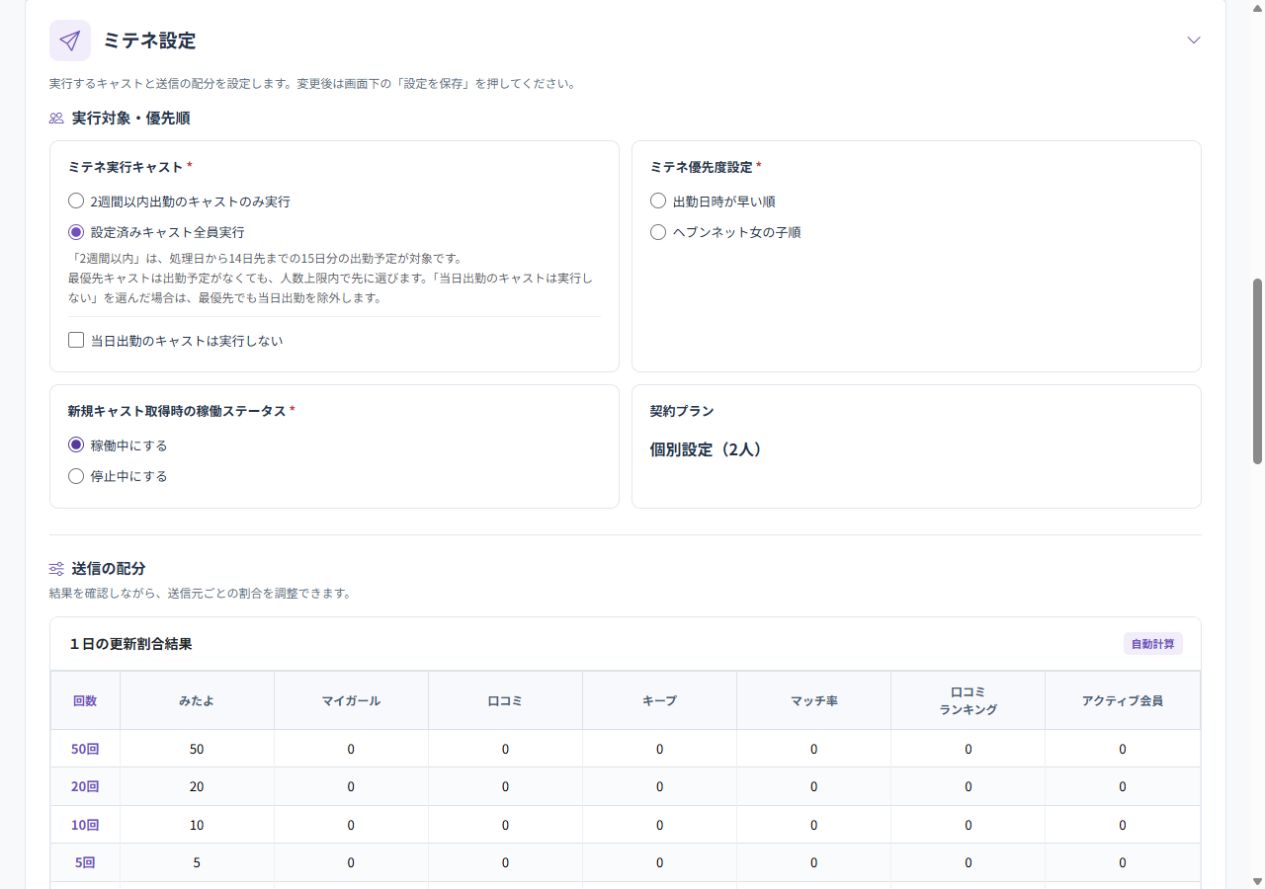
Task: Click みたよ value 20 in 20回 row
Action: (x=197, y=787)
